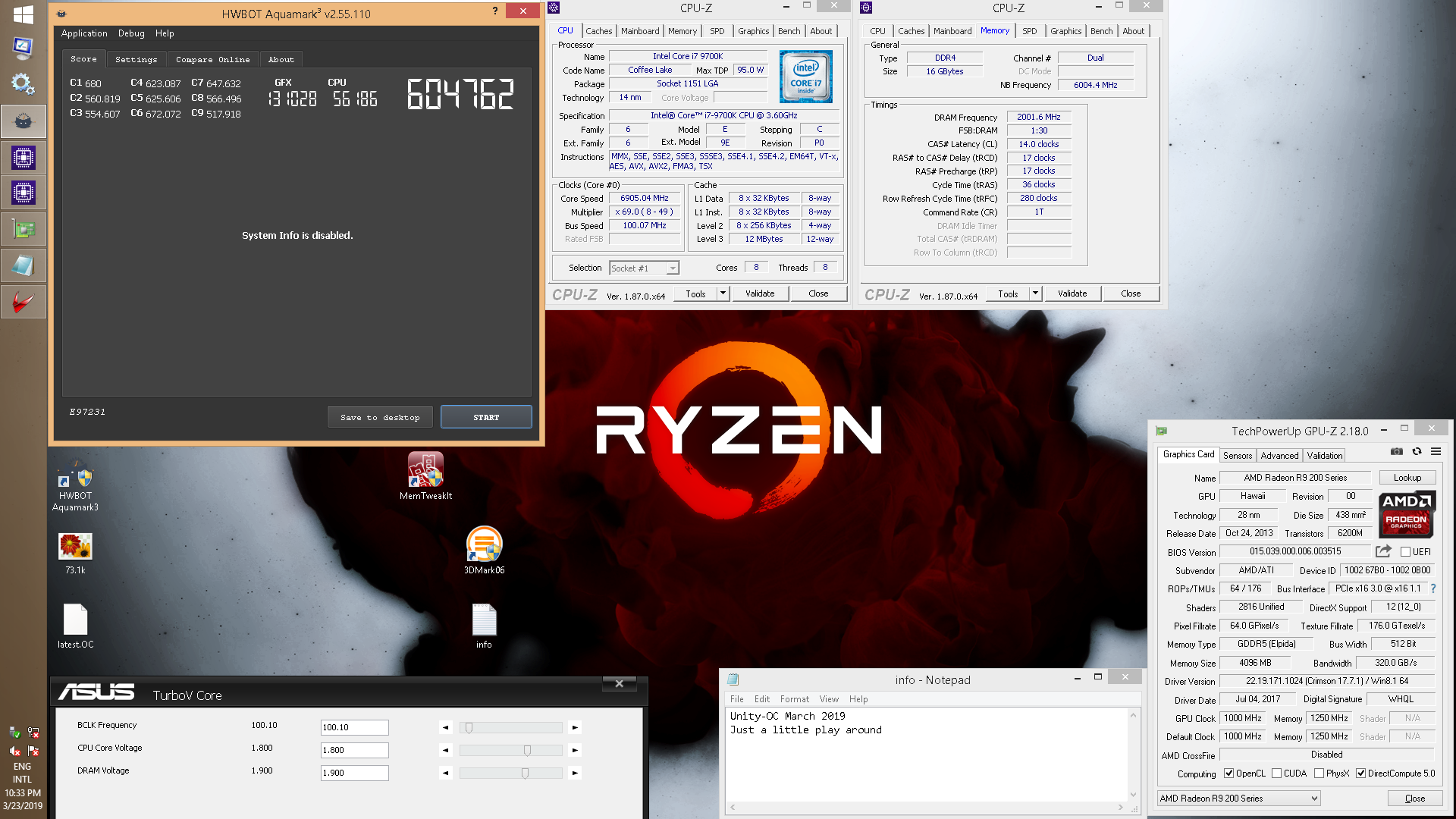Screen dimensions: 1456x819
Task: Click the GPU-Z Close button
Action: (x=1414, y=799)
